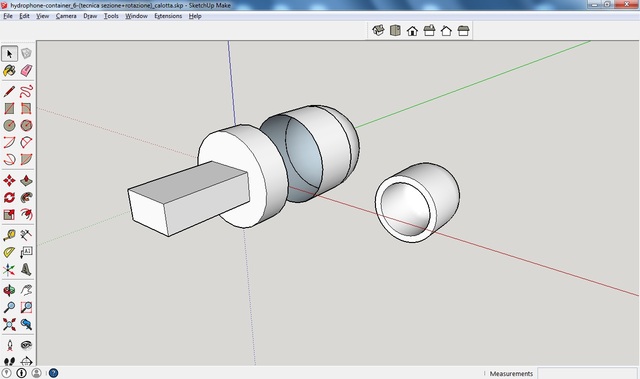Activate the Move tool

pyautogui.click(x=9, y=180)
